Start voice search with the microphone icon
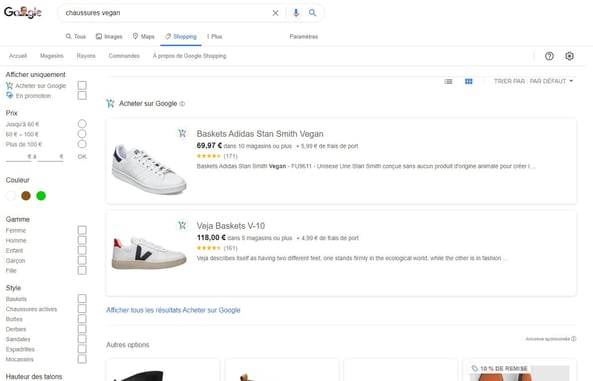The width and height of the screenshot is (593, 381). pos(296,13)
